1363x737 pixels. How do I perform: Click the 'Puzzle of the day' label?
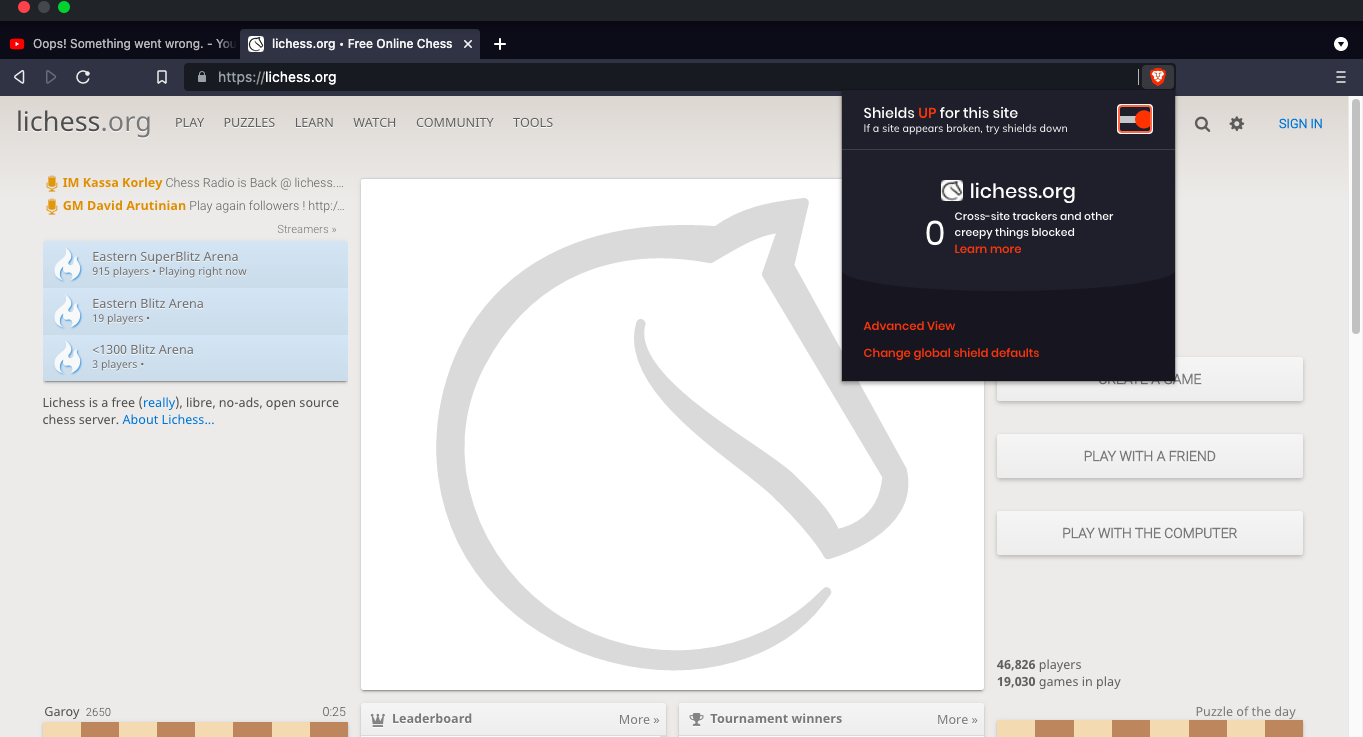pos(1245,712)
